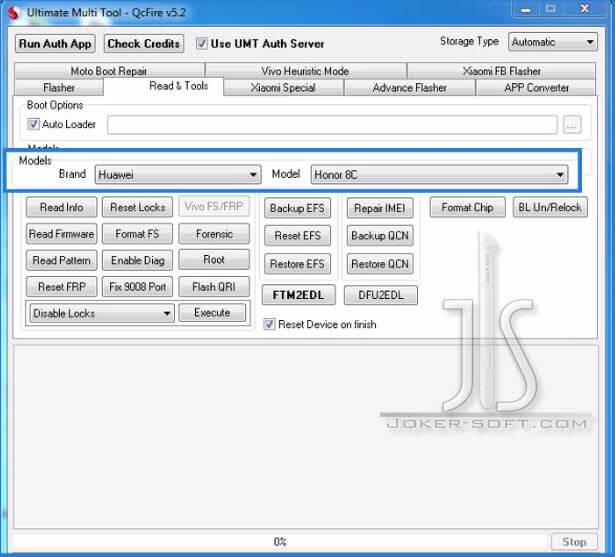Image resolution: width=615 pixels, height=557 pixels.
Task: Open the APP Converter tab
Action: pyautogui.click(x=536, y=87)
